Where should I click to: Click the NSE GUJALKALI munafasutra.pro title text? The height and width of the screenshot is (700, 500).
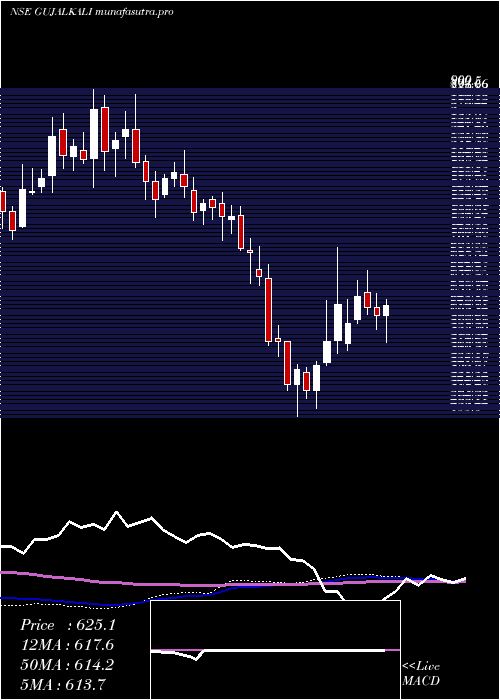point(91,12)
